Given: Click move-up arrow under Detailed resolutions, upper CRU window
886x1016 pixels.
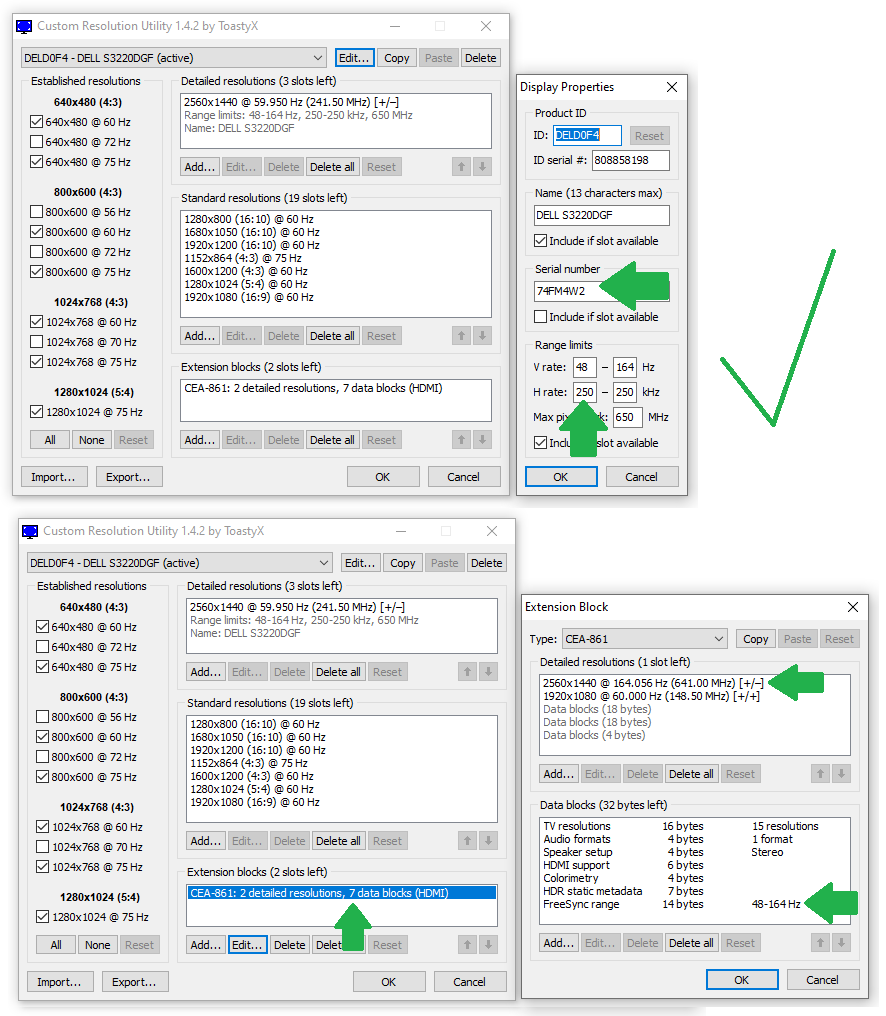Looking at the screenshot, I should tap(461, 167).
